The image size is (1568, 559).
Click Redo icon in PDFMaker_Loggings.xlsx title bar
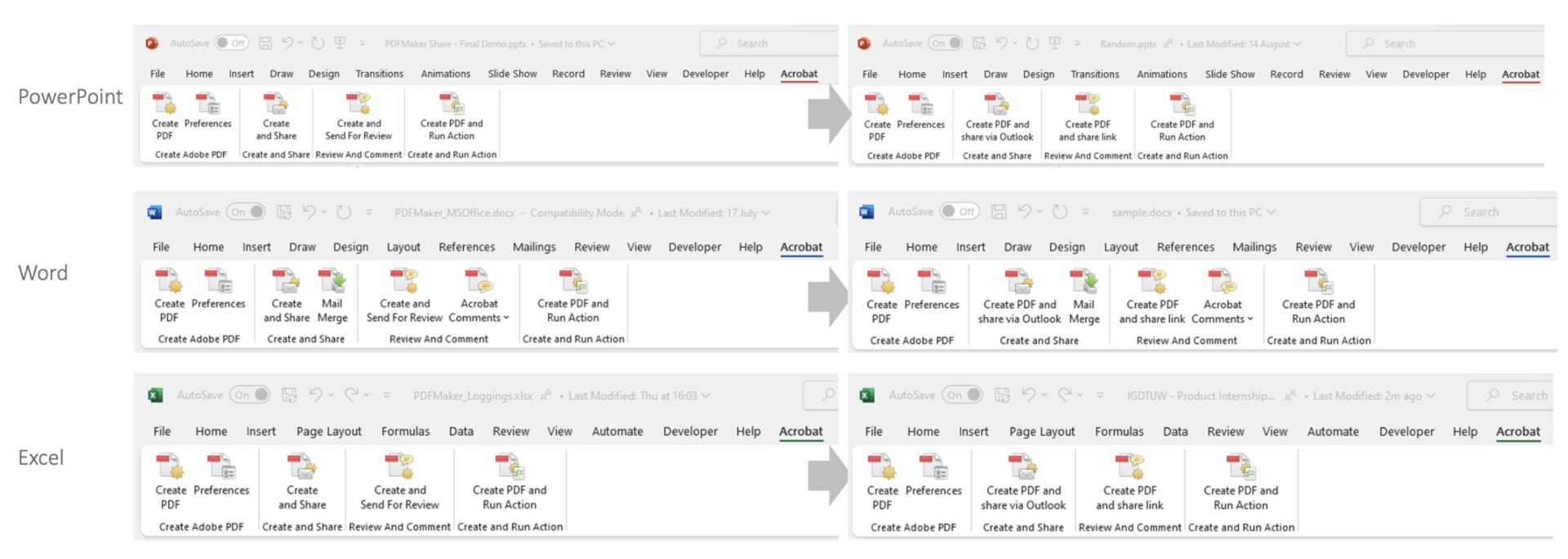pyautogui.click(x=351, y=395)
